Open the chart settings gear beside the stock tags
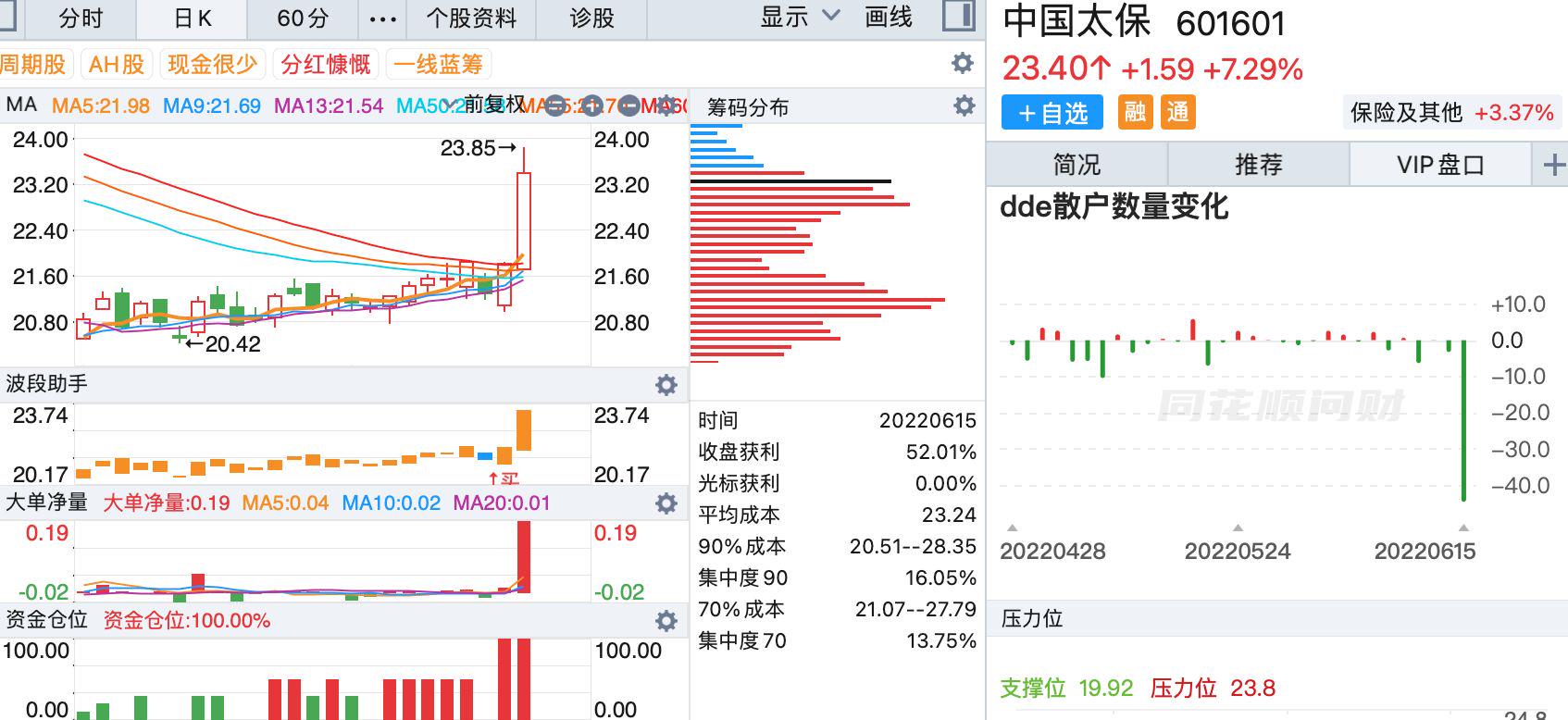The width and height of the screenshot is (1568, 720). click(963, 63)
